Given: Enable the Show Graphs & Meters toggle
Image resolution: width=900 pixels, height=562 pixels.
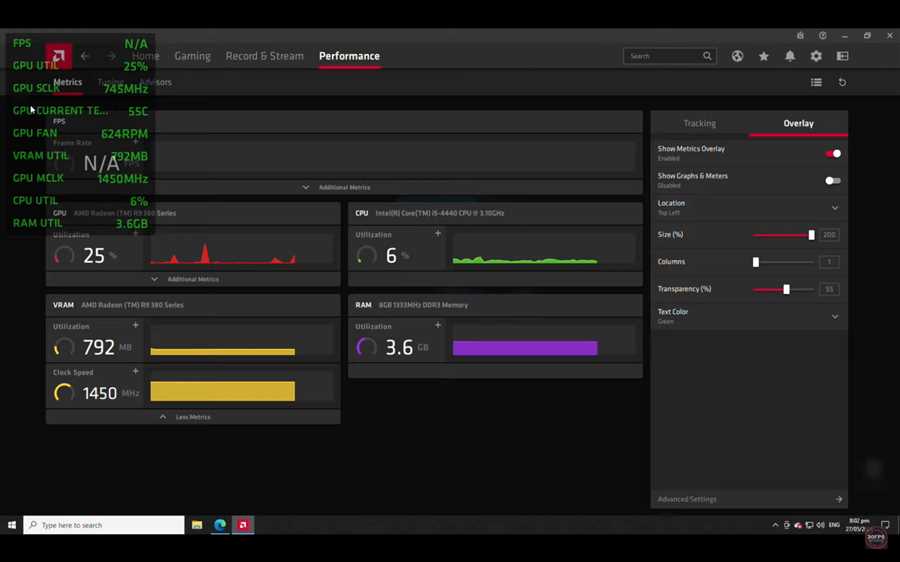Looking at the screenshot, I should [833, 180].
